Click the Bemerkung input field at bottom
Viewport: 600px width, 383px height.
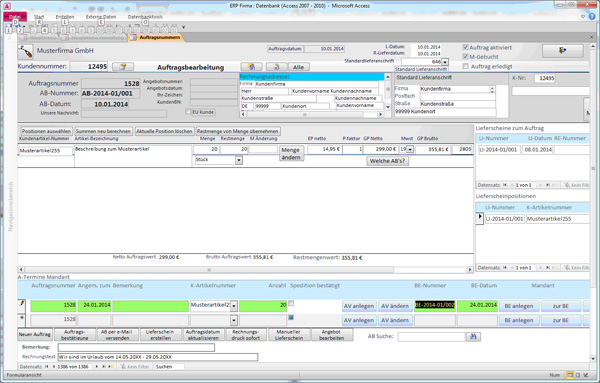click(x=136, y=347)
